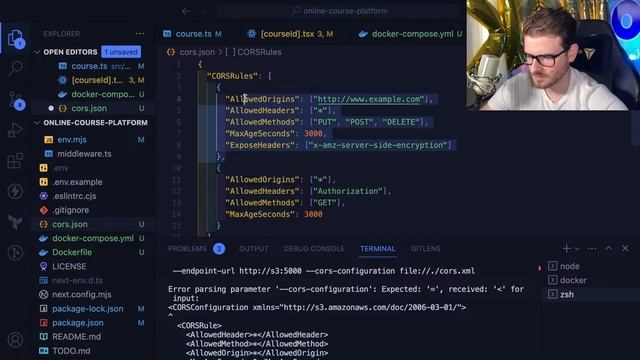This screenshot has width=640, height=360.
Task: Open Explorer more actions ellipsis
Action: pos(140,34)
